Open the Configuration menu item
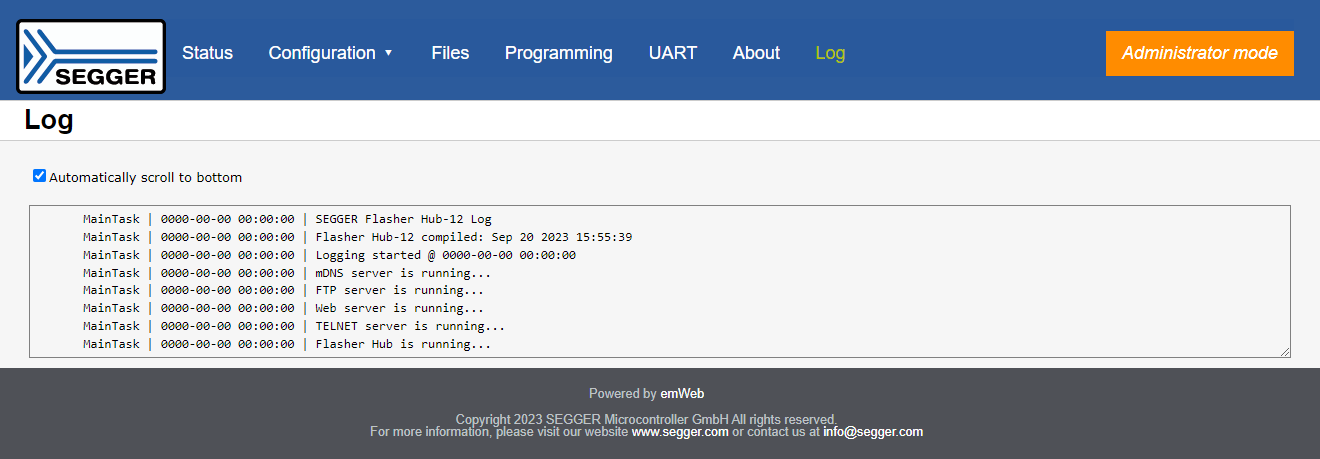This screenshot has width=1320, height=459. pos(322,53)
